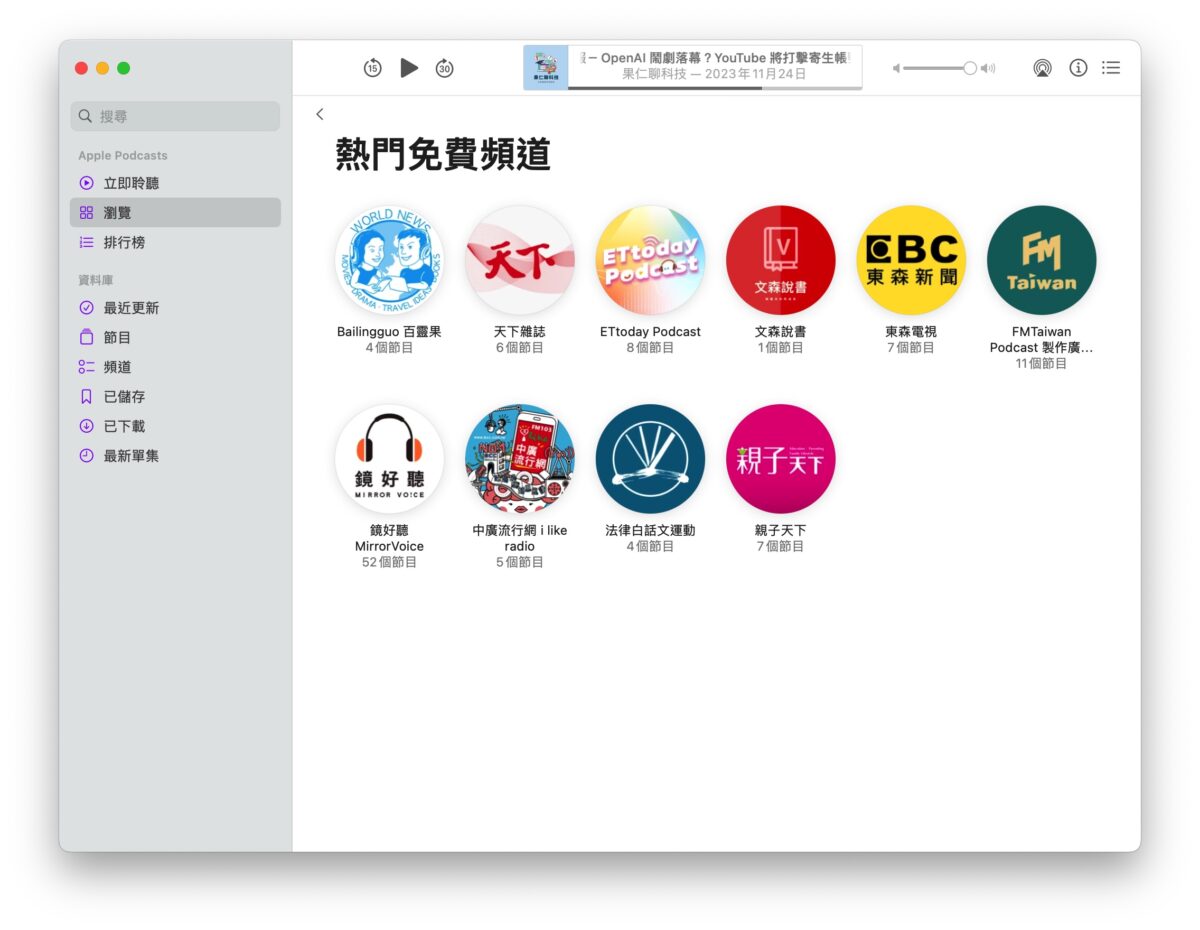
Task: Open FM Taiwan channel artwork
Action: [x=1041, y=260]
